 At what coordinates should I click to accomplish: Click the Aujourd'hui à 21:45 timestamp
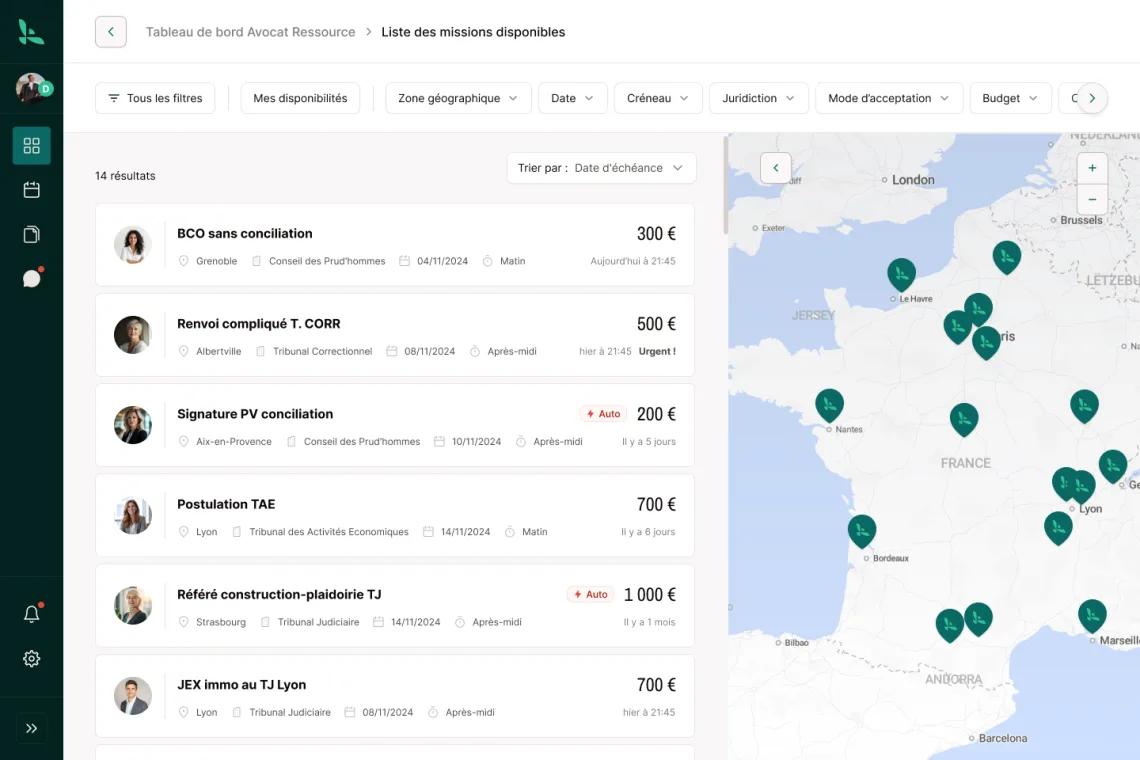click(x=633, y=261)
